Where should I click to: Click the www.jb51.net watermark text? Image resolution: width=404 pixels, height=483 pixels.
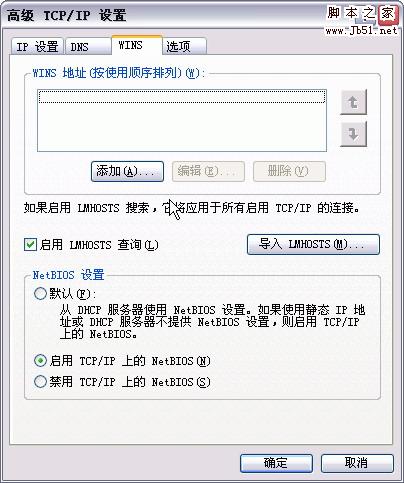362,31
